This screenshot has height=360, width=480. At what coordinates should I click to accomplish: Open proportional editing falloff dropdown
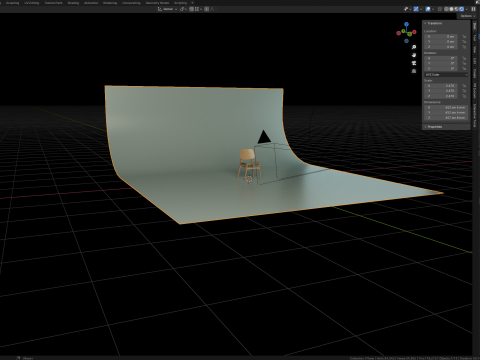coord(214,9)
